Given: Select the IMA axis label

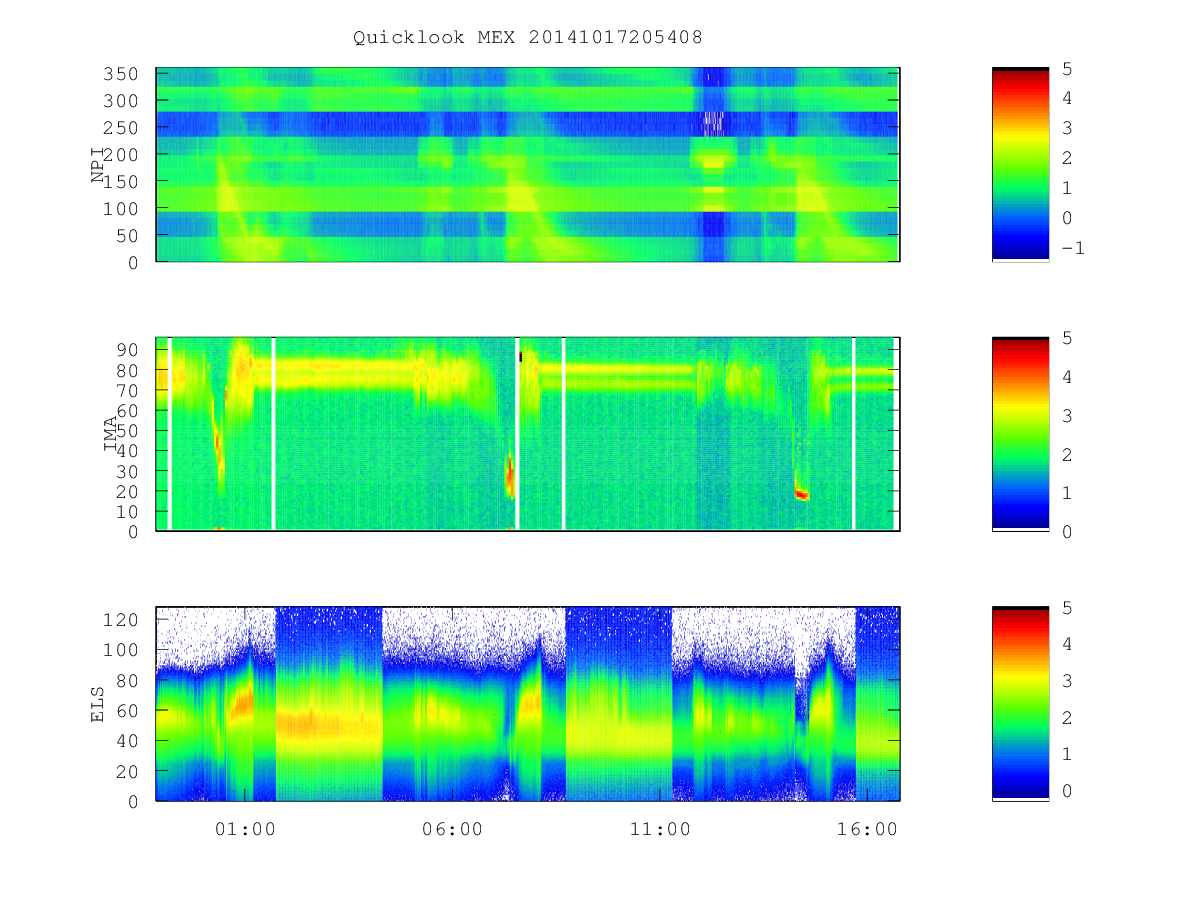Looking at the screenshot, I should (x=110, y=434).
